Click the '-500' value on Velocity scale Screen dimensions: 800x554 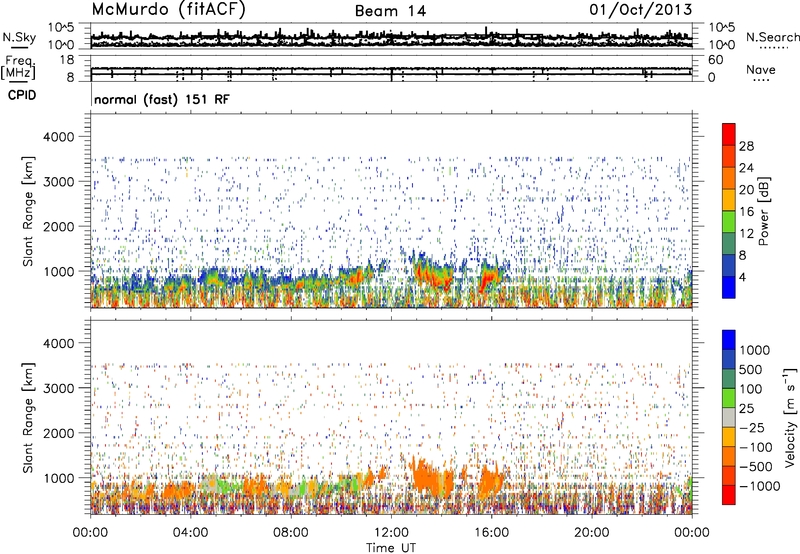[x=756, y=467]
